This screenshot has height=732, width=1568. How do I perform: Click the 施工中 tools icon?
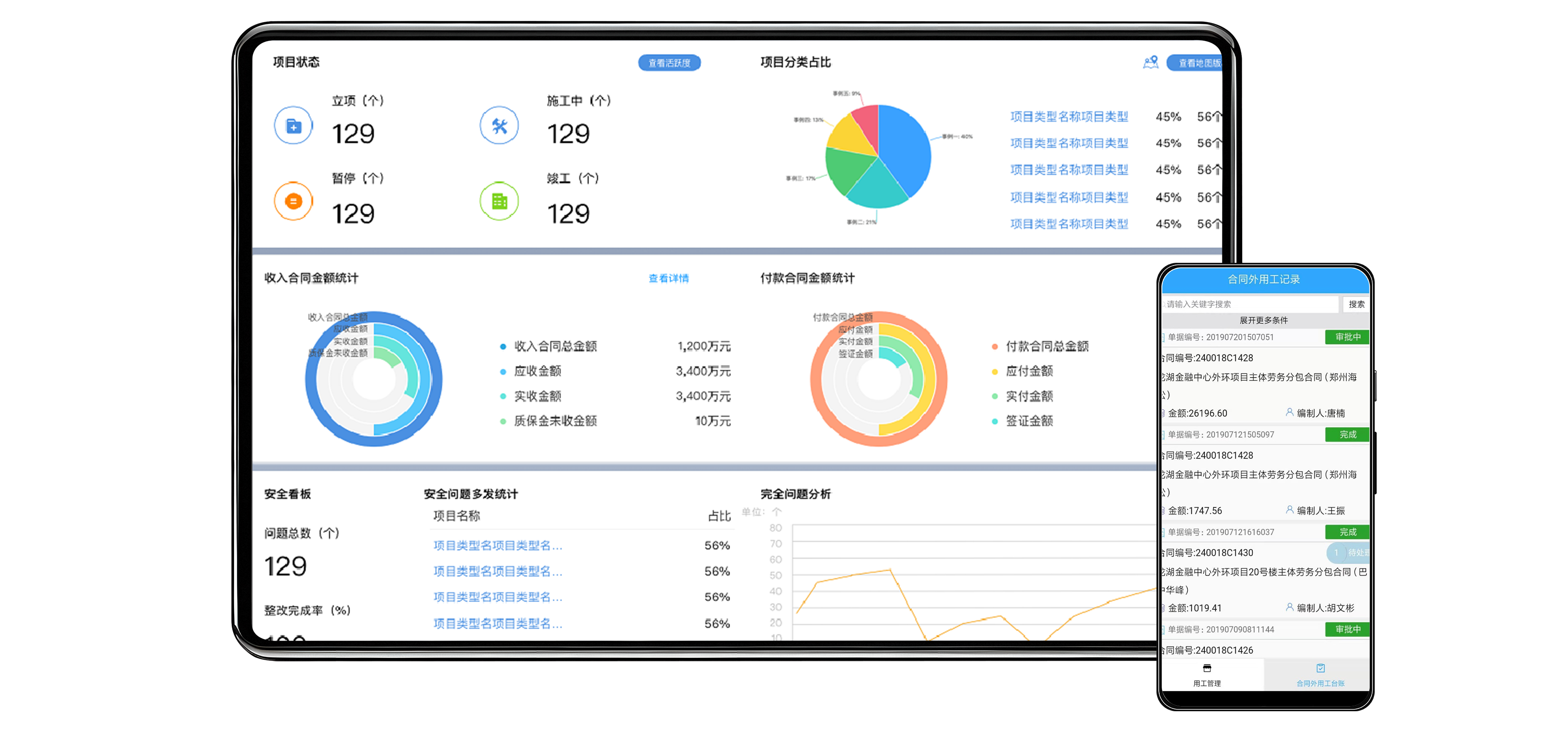[x=499, y=126]
